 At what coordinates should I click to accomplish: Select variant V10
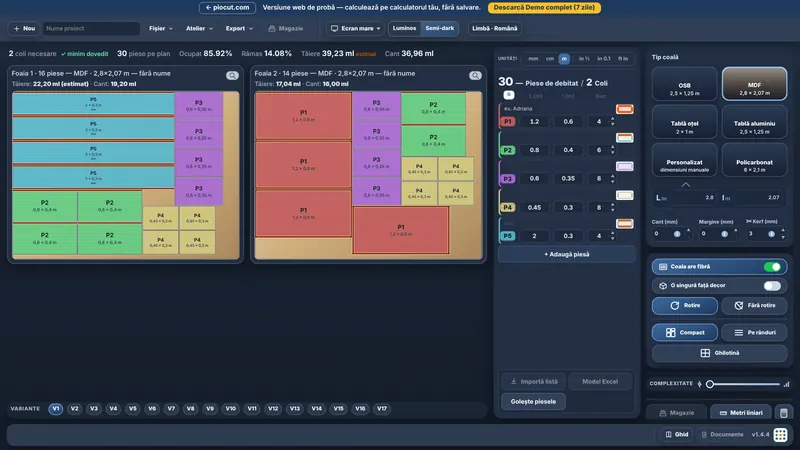tap(231, 409)
